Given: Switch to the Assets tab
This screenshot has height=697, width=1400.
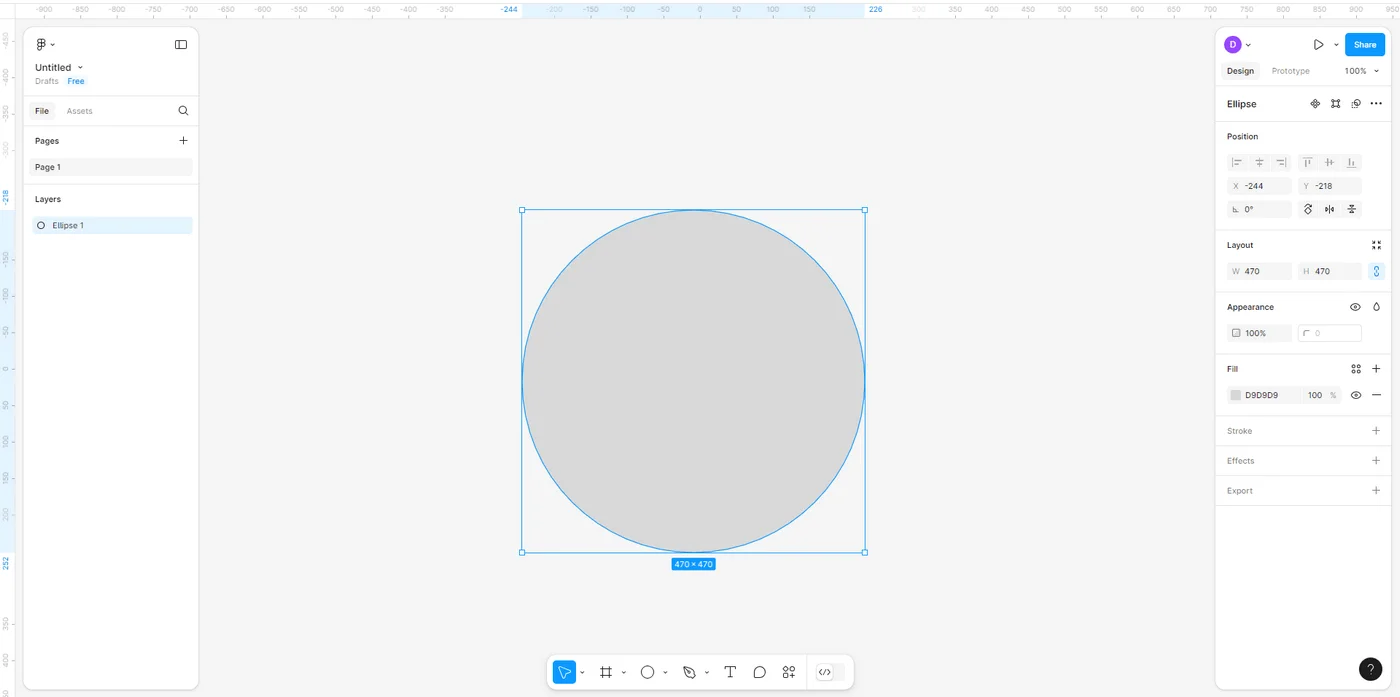Looking at the screenshot, I should tap(79, 111).
